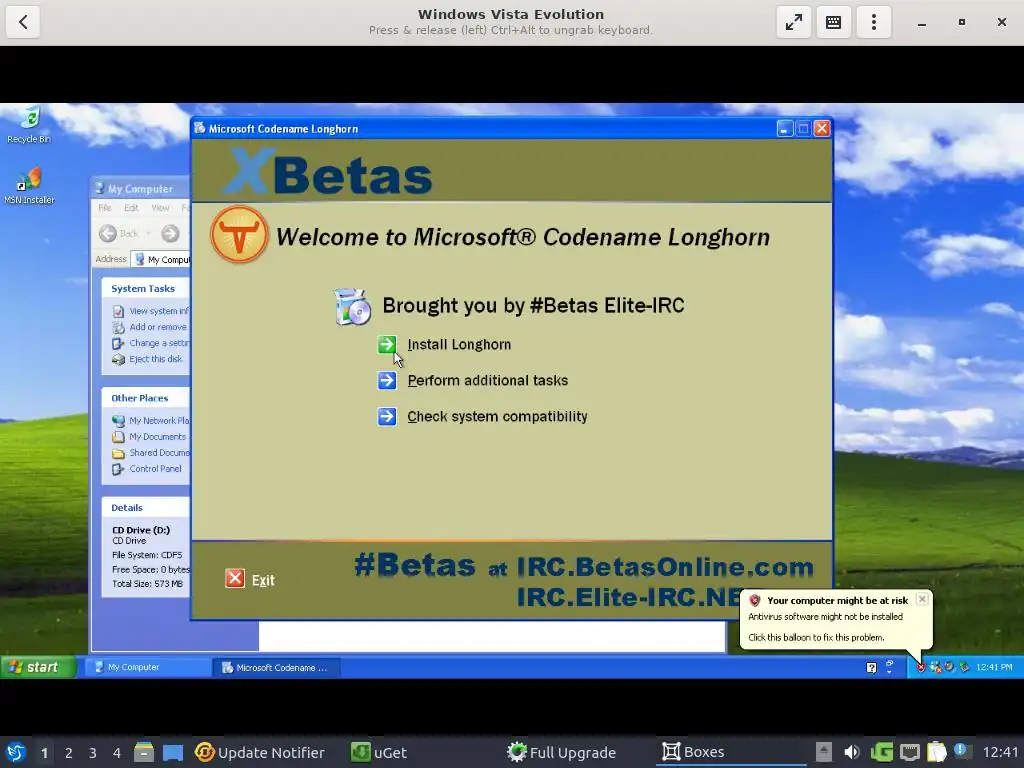Switch to workspace 3
Viewport: 1024px width, 768px height.
[x=93, y=753]
